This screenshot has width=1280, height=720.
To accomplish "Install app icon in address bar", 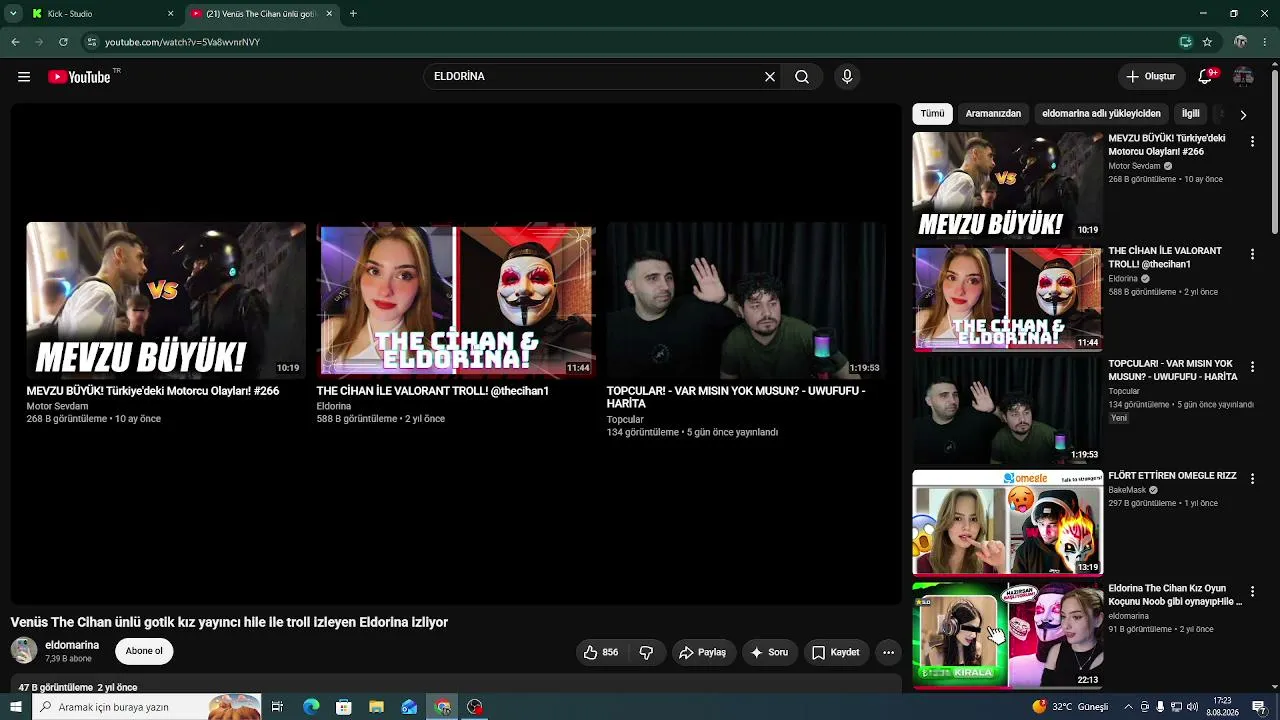I will [1186, 42].
